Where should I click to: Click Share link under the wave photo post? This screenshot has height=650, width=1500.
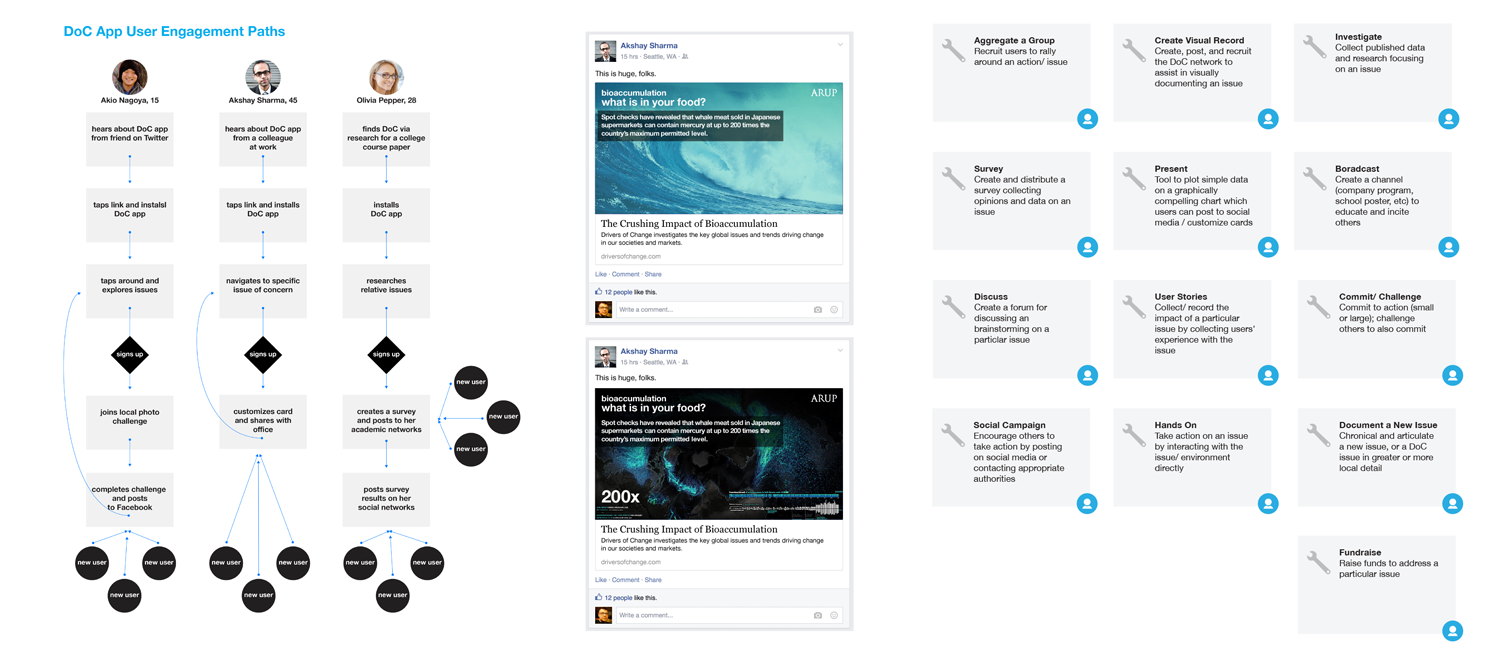click(653, 274)
